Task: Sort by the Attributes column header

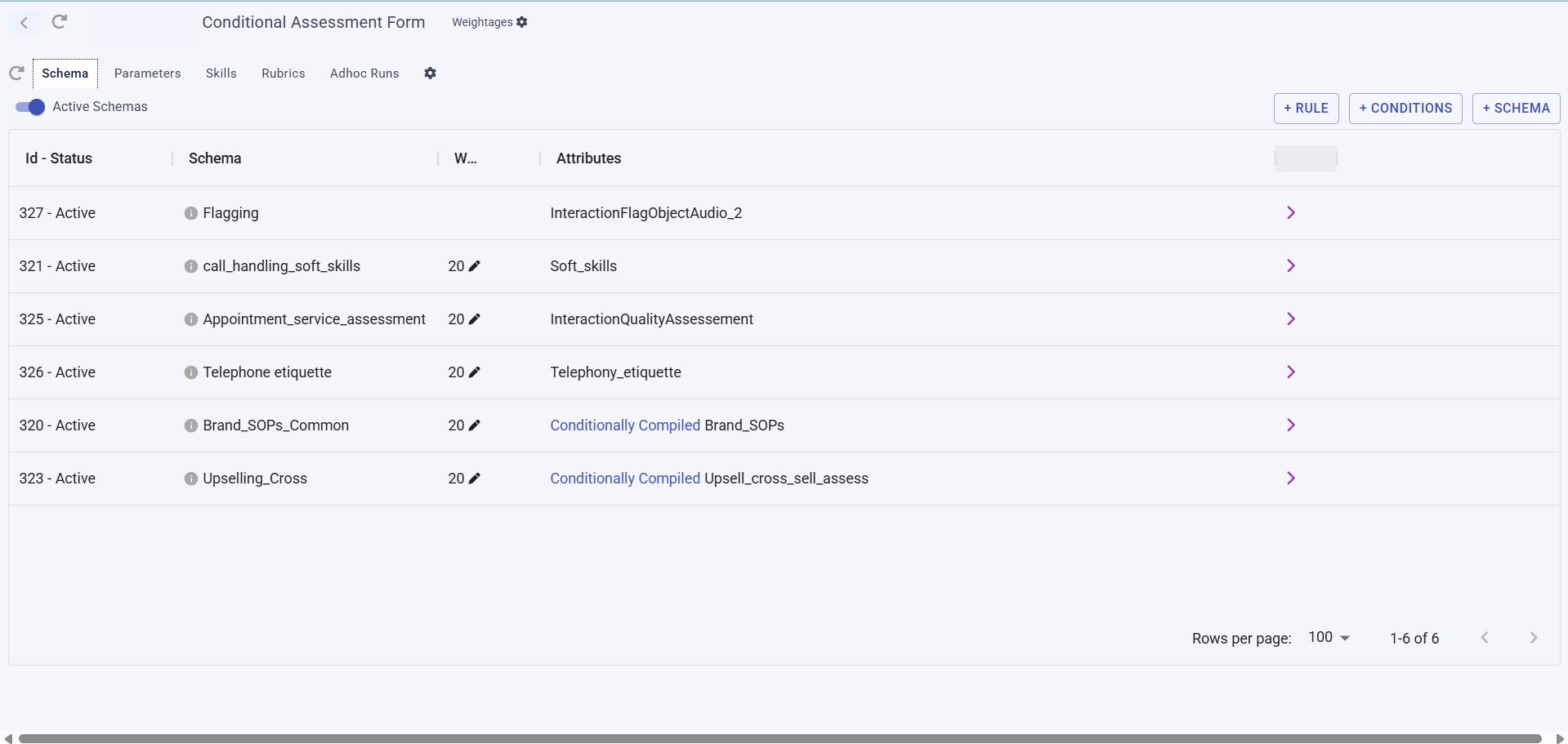Action: coord(588,158)
